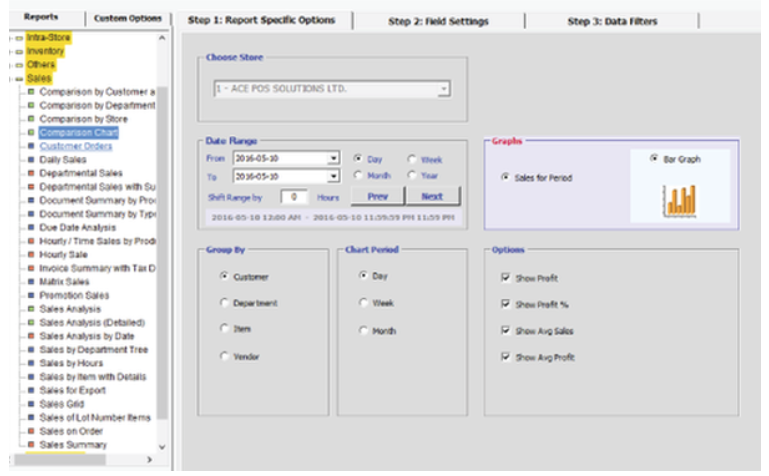The image size is (769, 476).
Task: Click the icon beside Sales by Hours
Action: coord(31,363)
